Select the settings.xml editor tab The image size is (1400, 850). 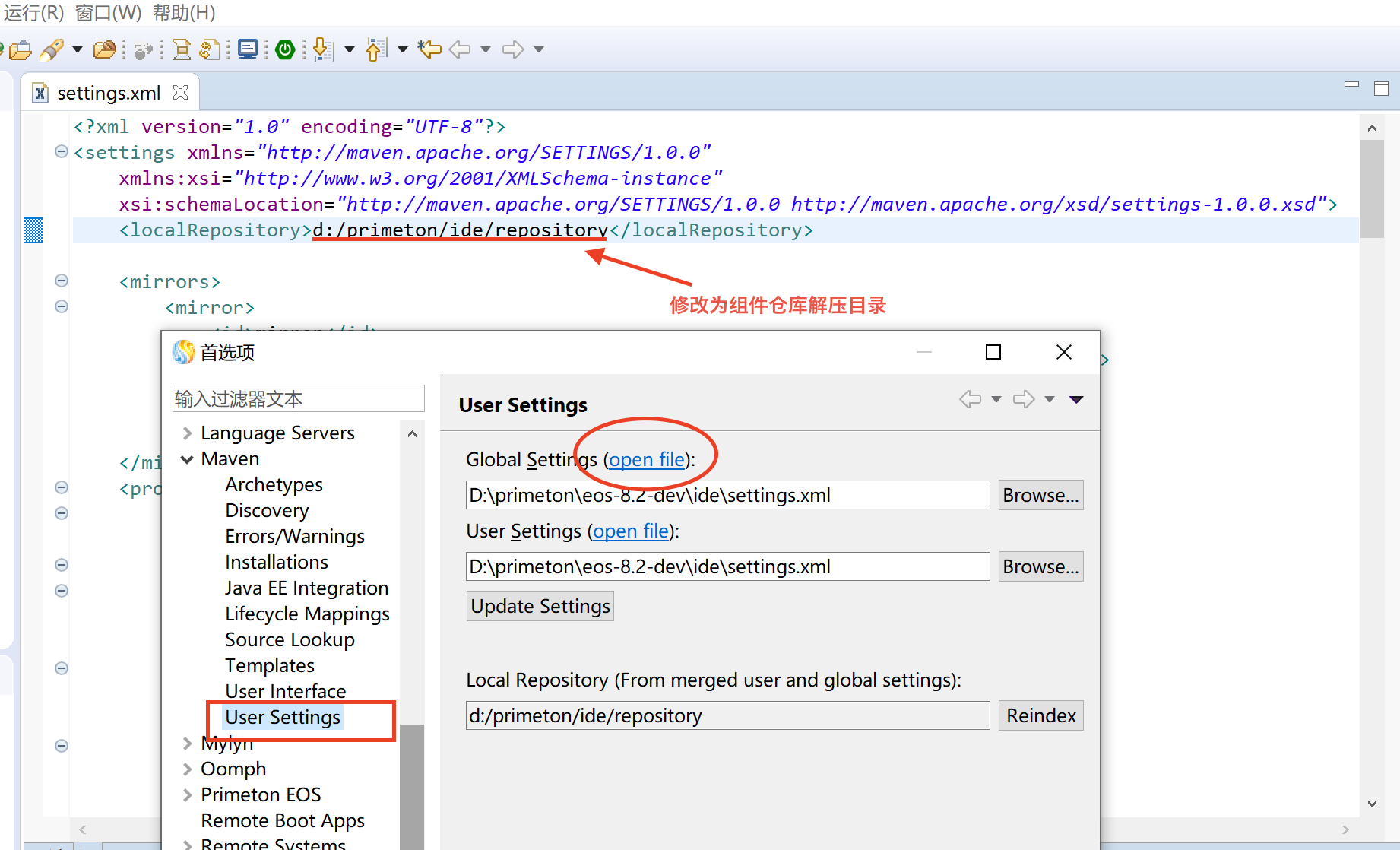pyautogui.click(x=108, y=94)
